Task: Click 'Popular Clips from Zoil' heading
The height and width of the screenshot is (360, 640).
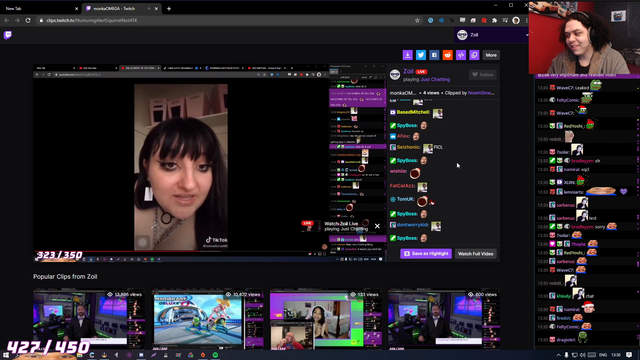Action: click(x=65, y=277)
